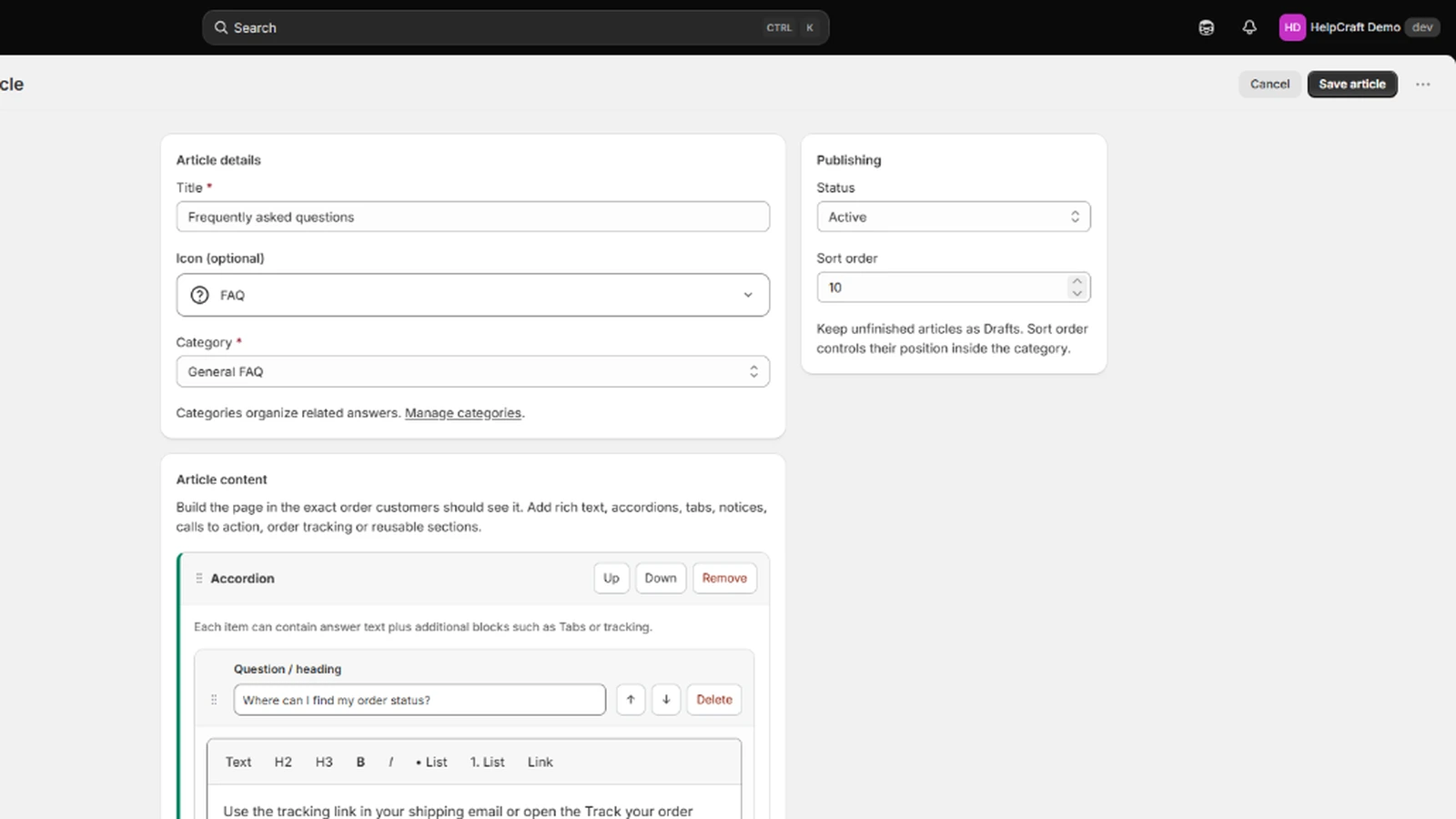Set block to H2 heading
The image size is (1456, 819).
[x=283, y=763]
